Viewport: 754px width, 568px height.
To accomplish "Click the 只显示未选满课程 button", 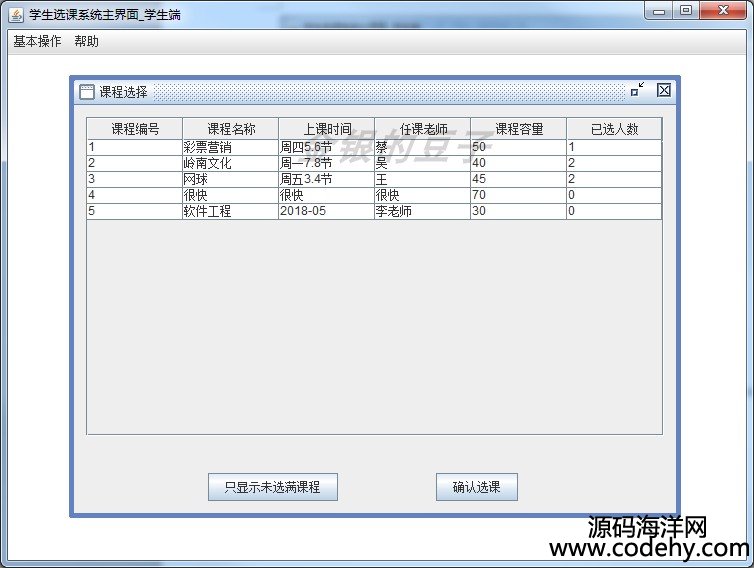I will click(x=273, y=487).
